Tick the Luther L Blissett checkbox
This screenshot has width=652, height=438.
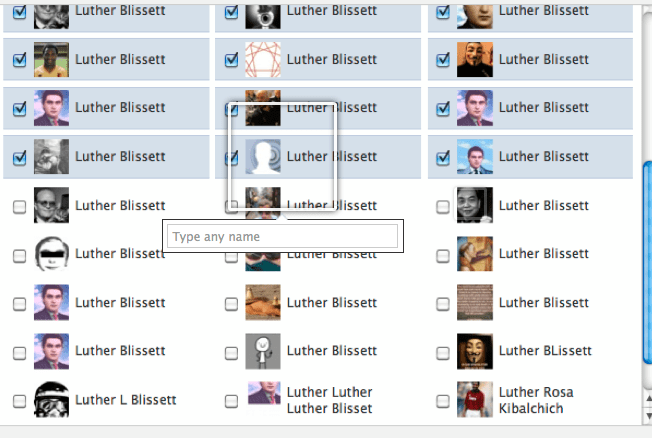click(x=19, y=401)
